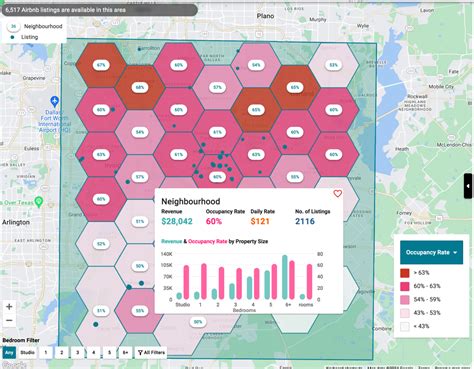Click the 43% - 53% legend swatch
Viewport: 474px width, 369px height.
[405, 313]
